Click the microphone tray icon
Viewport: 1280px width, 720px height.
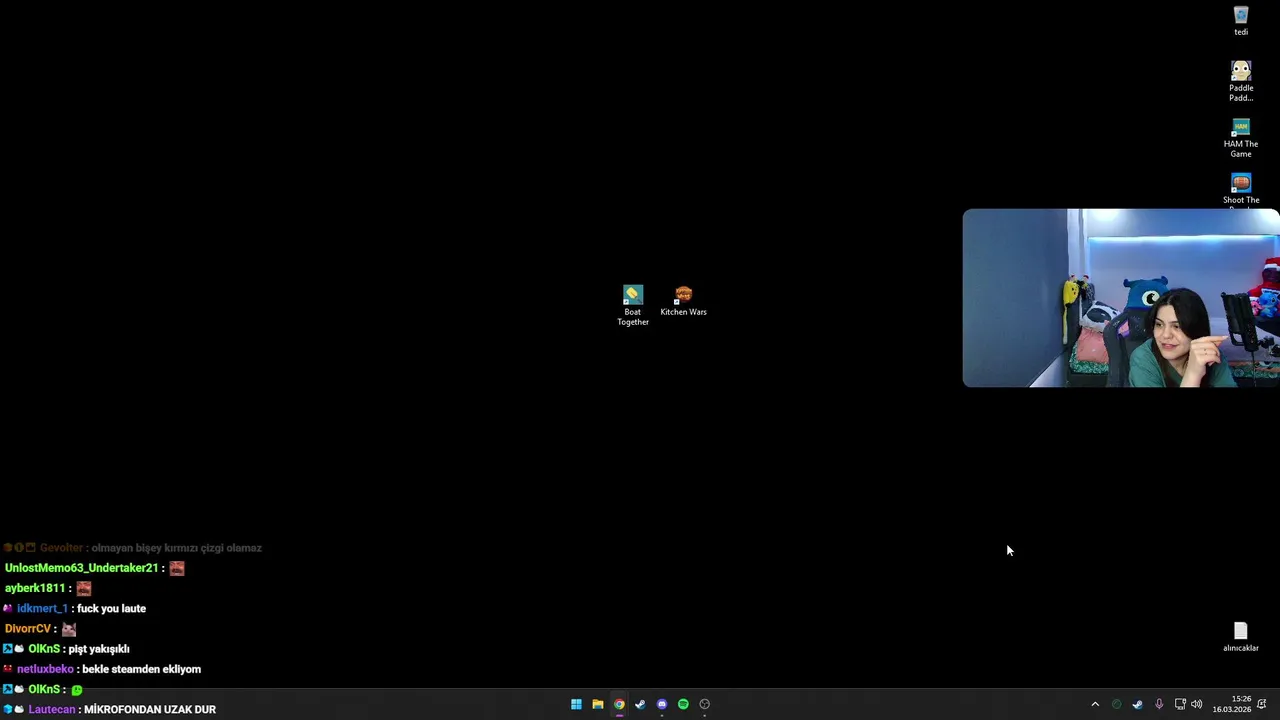(1159, 704)
